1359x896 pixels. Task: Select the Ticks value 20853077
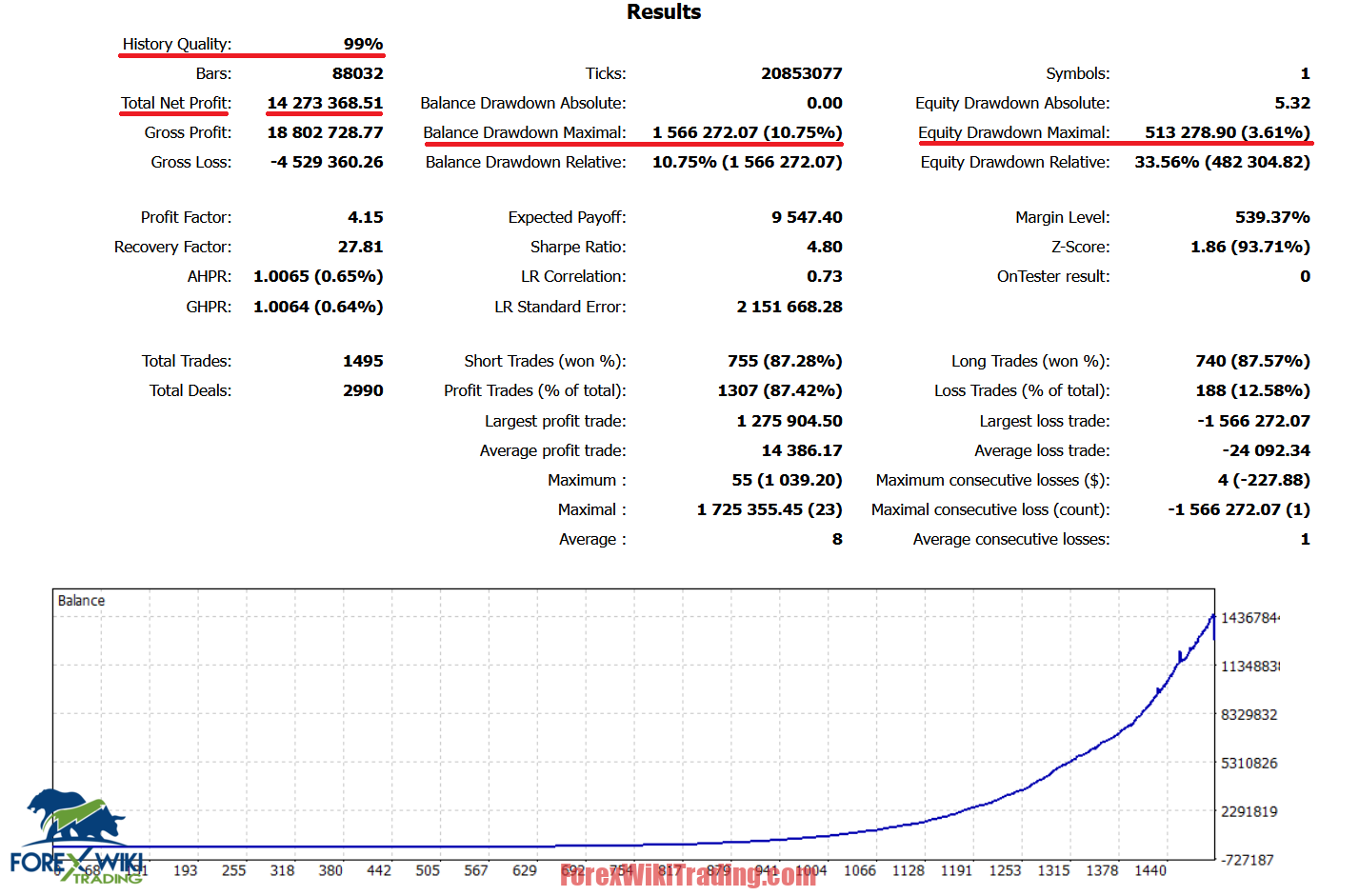(801, 73)
